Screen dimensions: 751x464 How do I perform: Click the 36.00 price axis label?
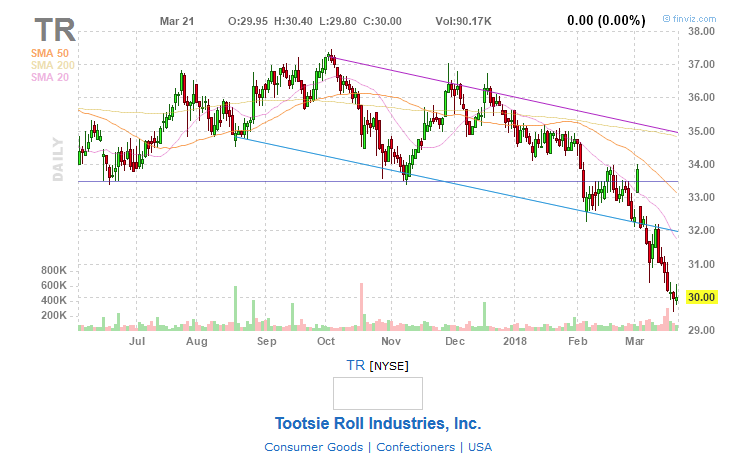coord(701,98)
